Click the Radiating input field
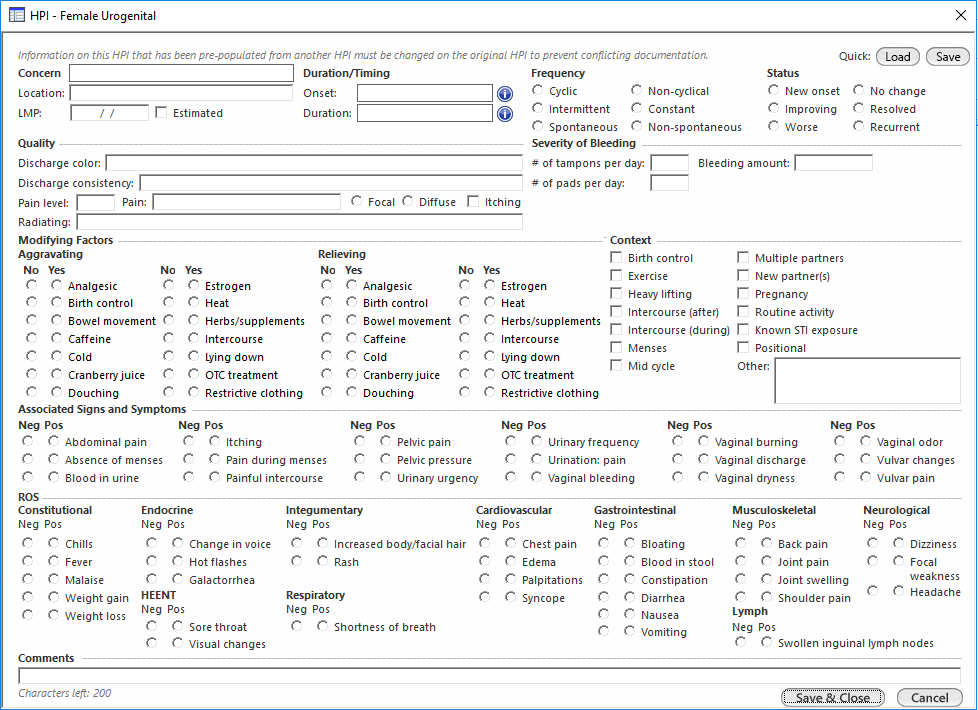This screenshot has width=978, height=710. coord(299,222)
